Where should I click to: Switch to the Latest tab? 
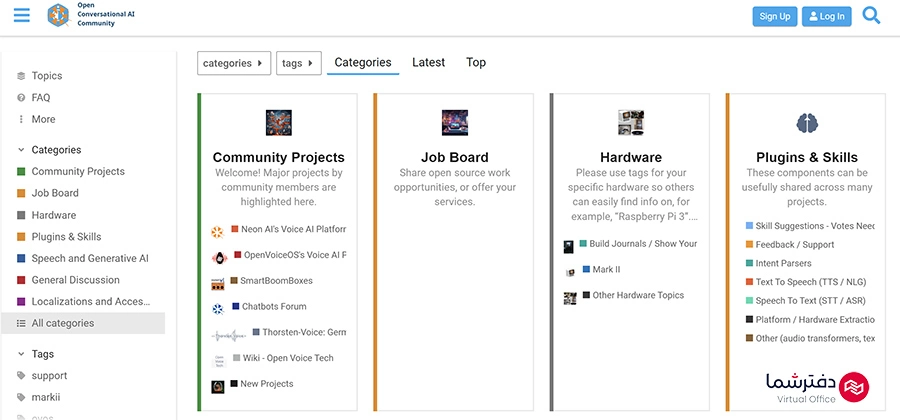pyautogui.click(x=428, y=62)
